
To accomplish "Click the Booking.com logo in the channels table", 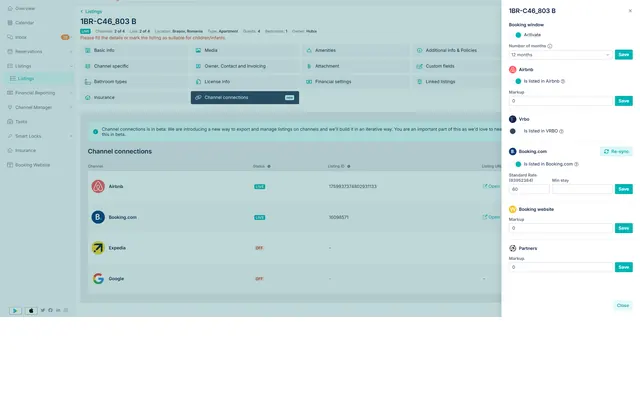I will click(x=98, y=217).
